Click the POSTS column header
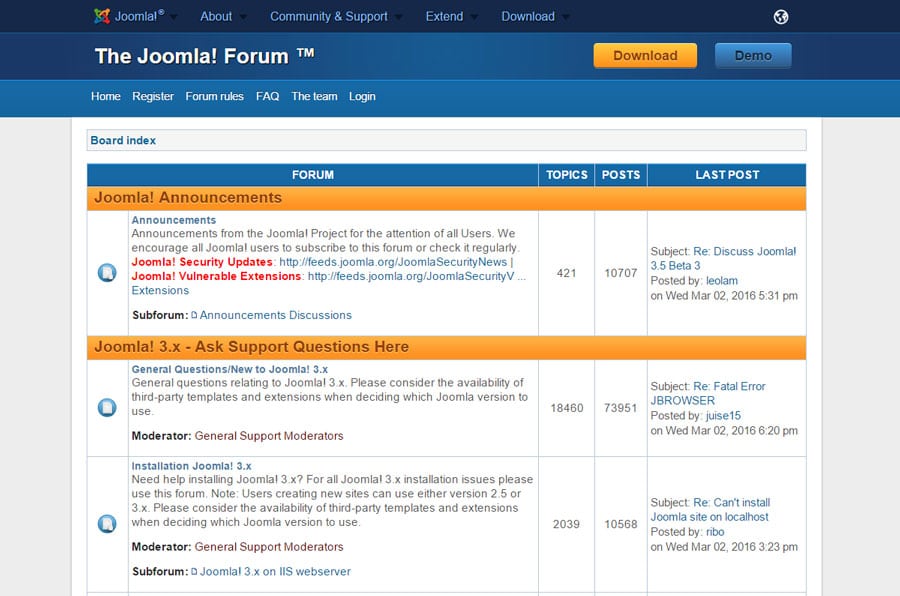The height and width of the screenshot is (596, 900). coord(620,175)
